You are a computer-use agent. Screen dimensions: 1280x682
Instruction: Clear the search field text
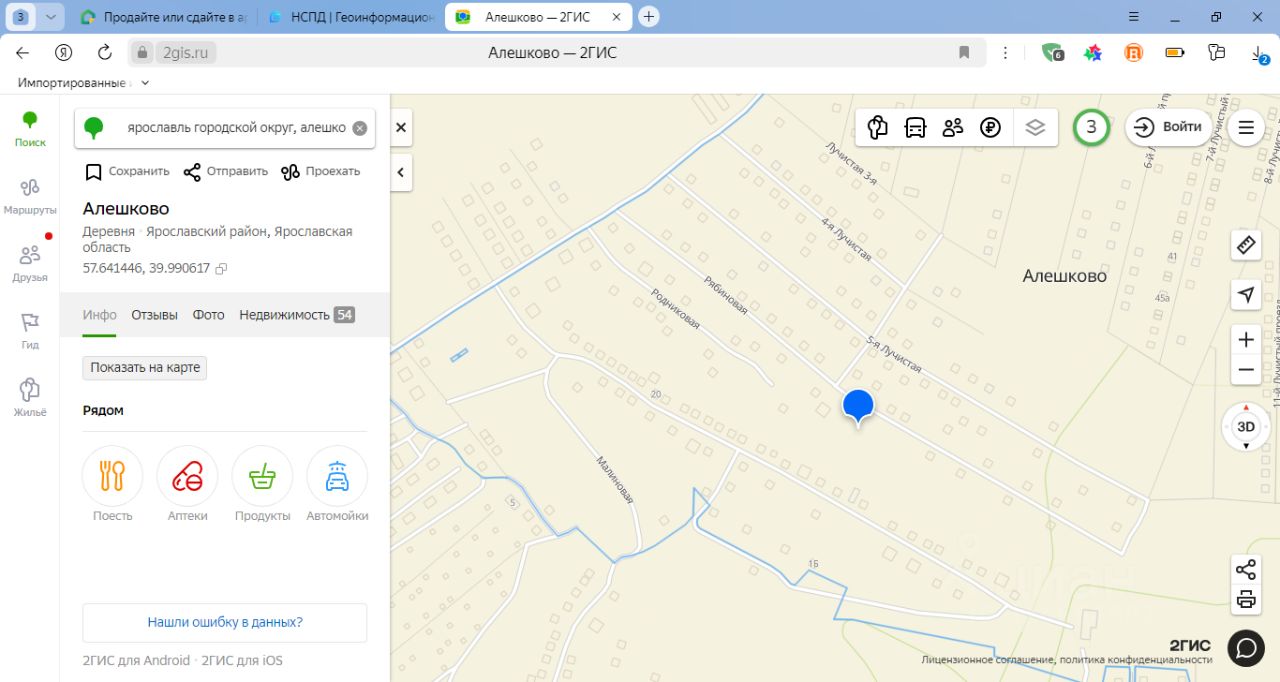click(x=360, y=128)
